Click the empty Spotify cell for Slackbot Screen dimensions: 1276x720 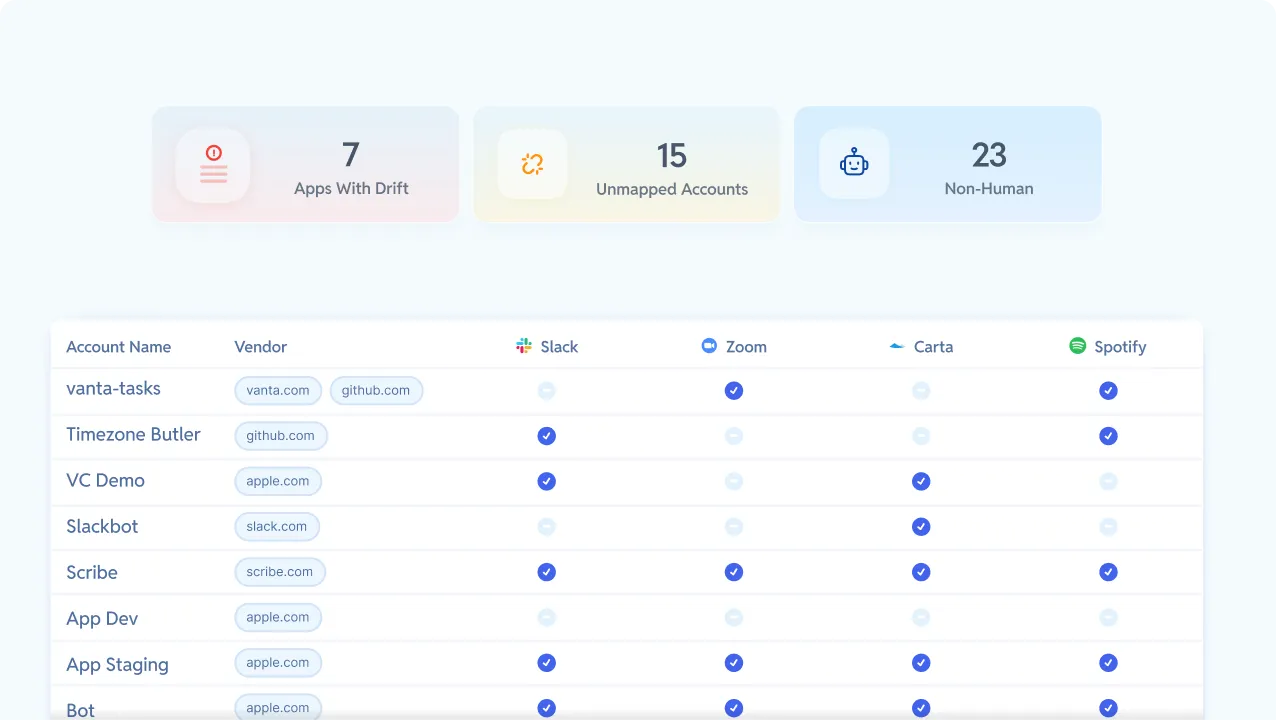pos(1108,526)
